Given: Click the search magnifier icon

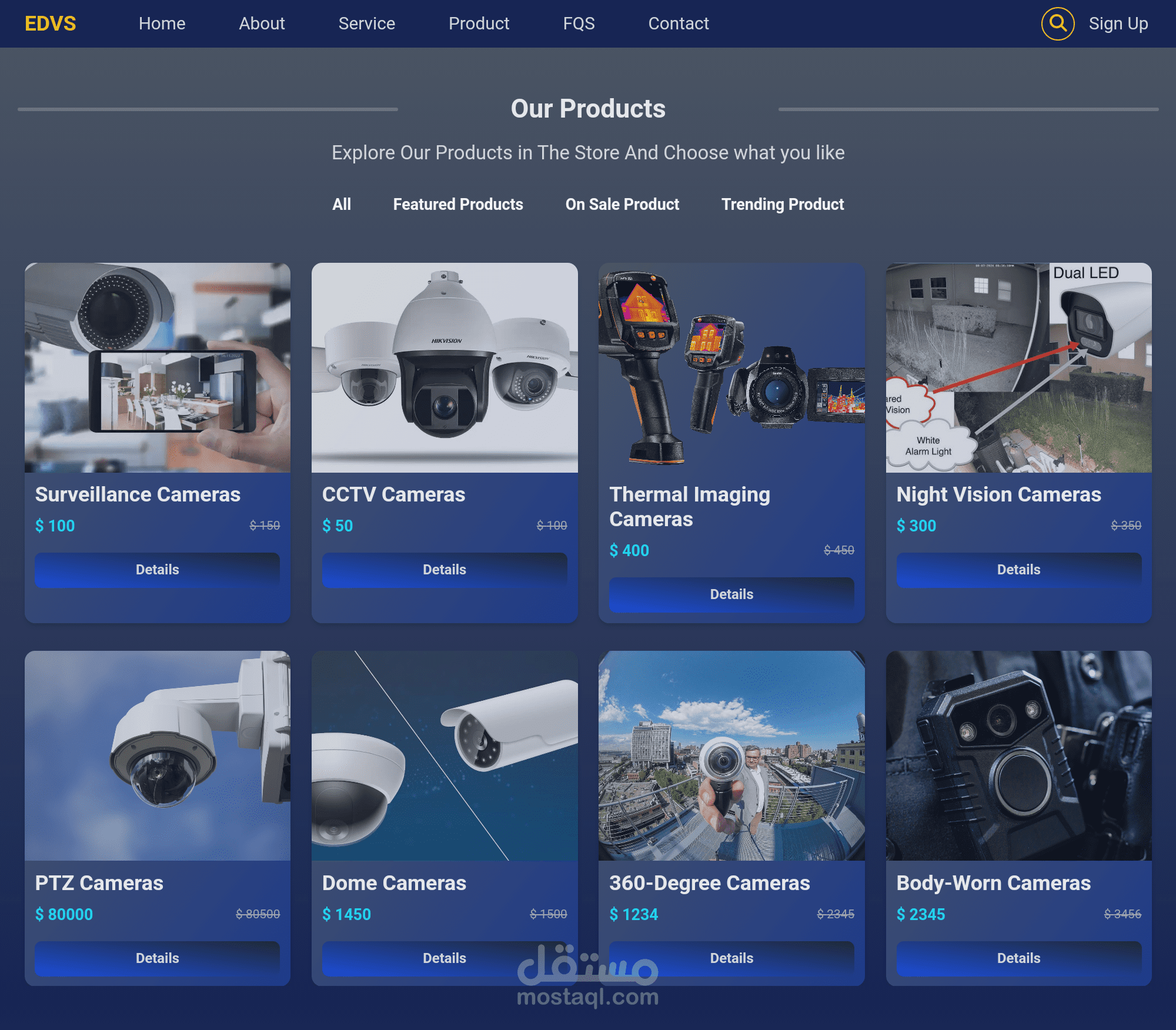Looking at the screenshot, I should tap(1057, 24).
